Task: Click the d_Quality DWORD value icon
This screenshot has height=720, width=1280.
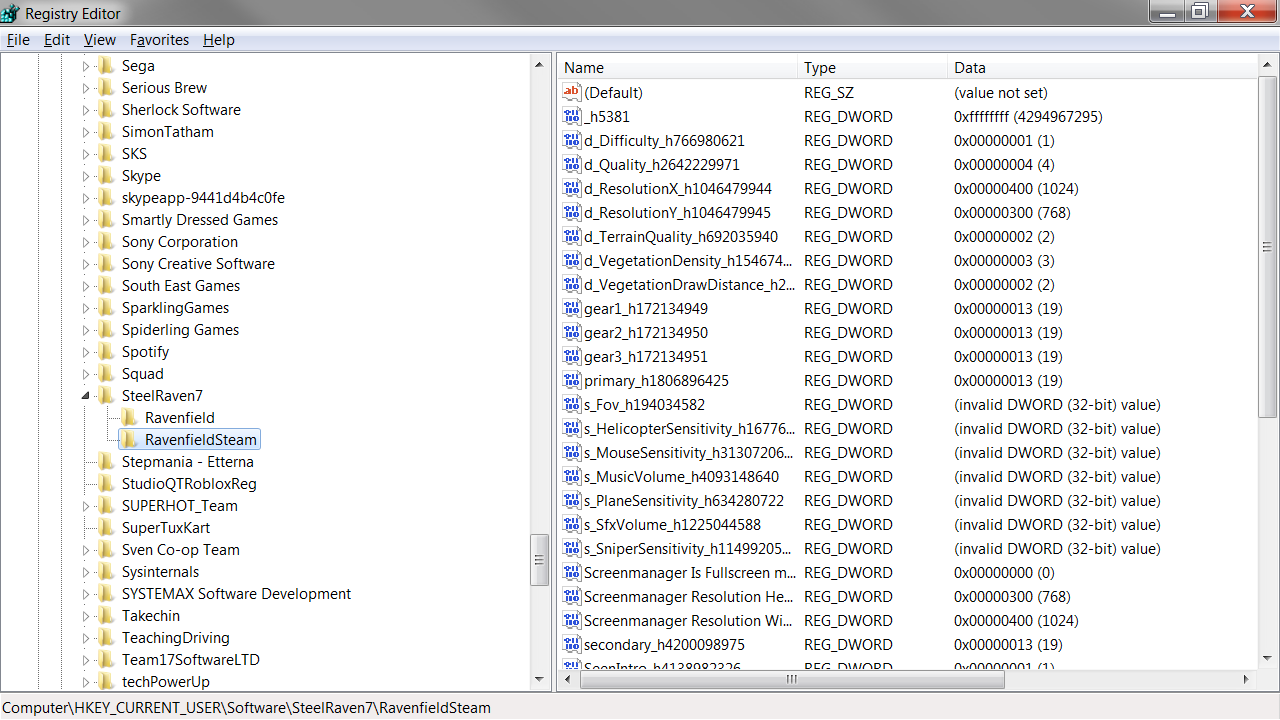Action: click(572, 164)
